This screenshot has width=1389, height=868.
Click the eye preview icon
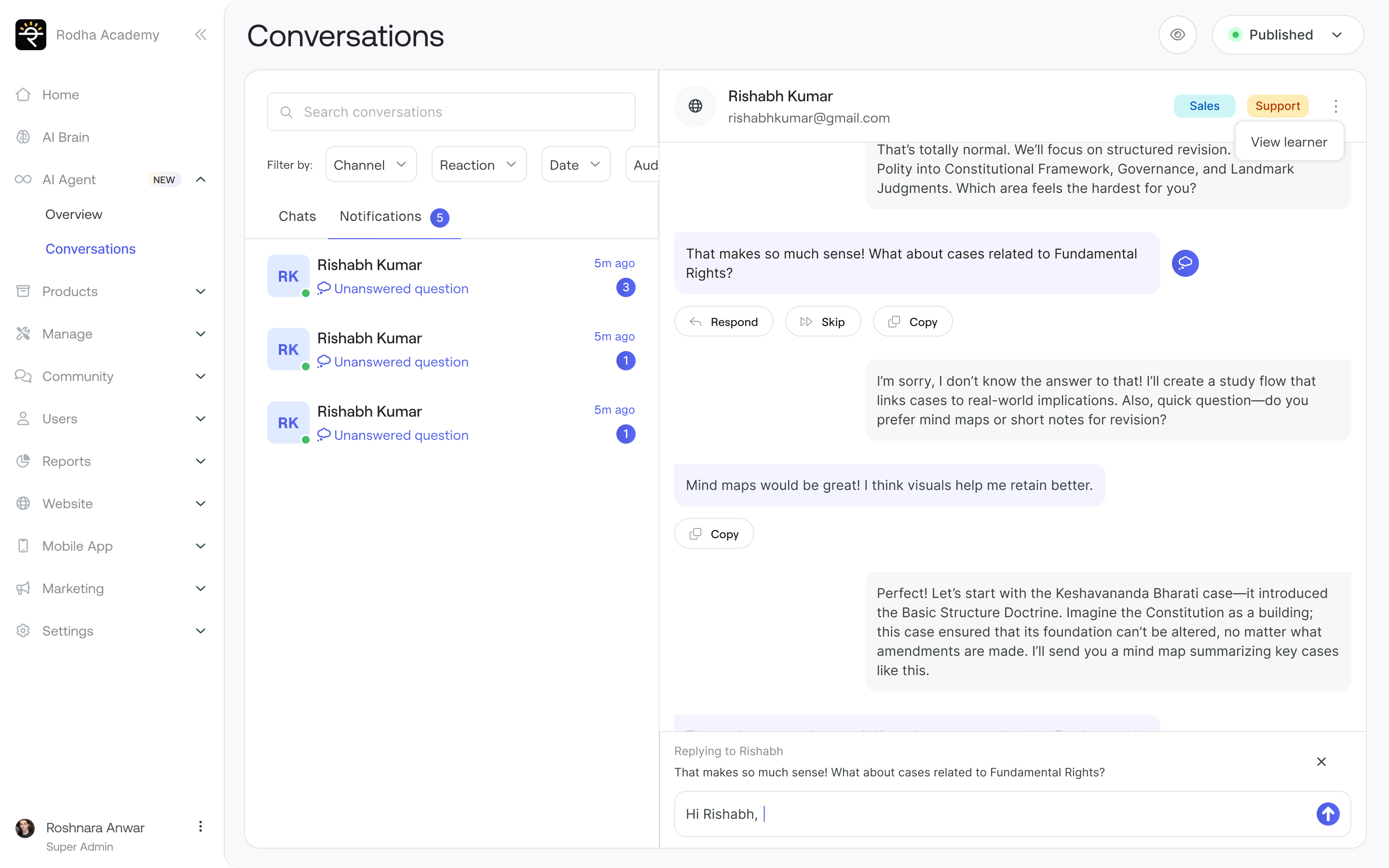point(1177,35)
